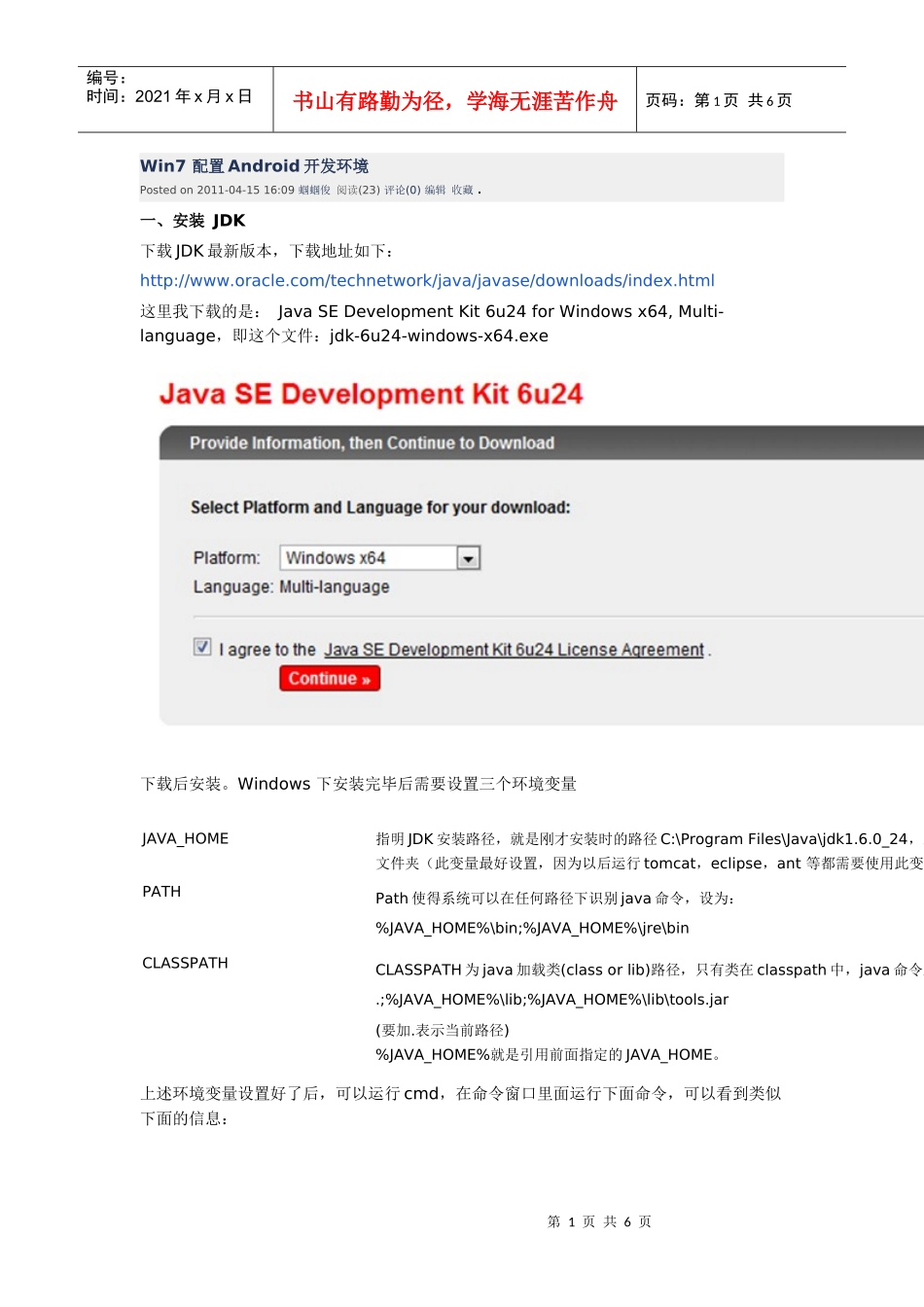Click the 收藏 bookmark link

click(462, 191)
